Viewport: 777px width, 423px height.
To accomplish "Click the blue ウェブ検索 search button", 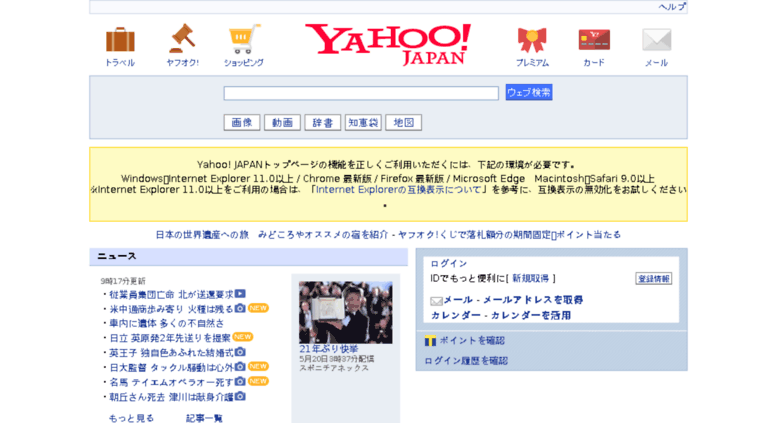I will 529,92.
